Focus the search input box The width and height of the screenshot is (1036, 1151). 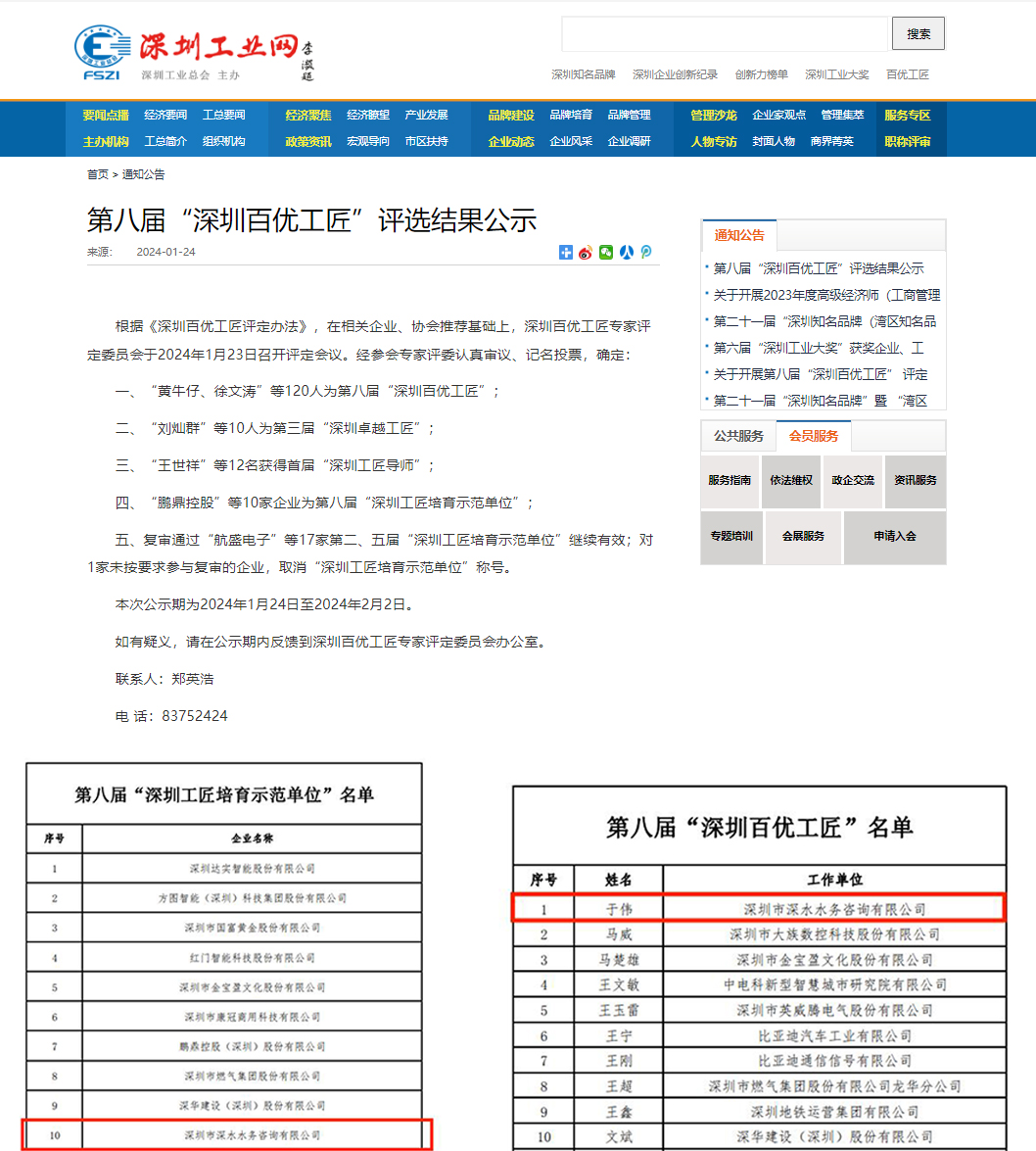[724, 34]
